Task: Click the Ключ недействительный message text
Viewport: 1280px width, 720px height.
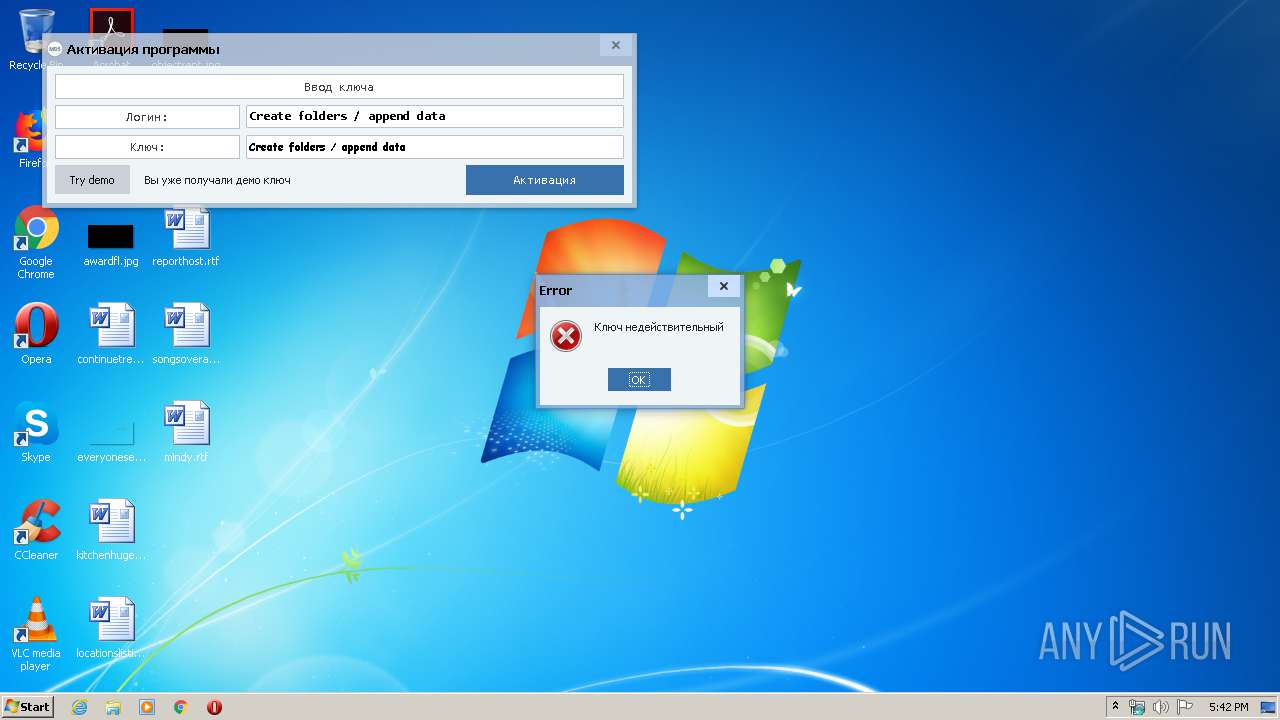Action: click(658, 327)
